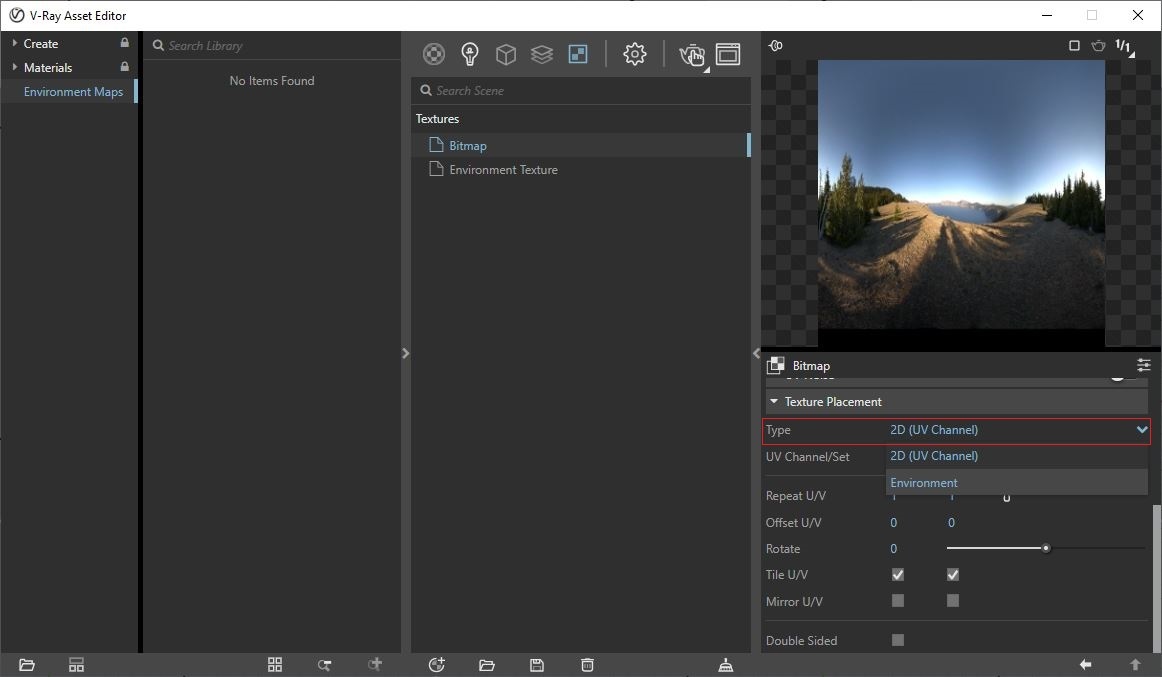This screenshot has width=1162, height=677.
Task: Select Environment option in Type dropdown
Action: pos(1017,482)
